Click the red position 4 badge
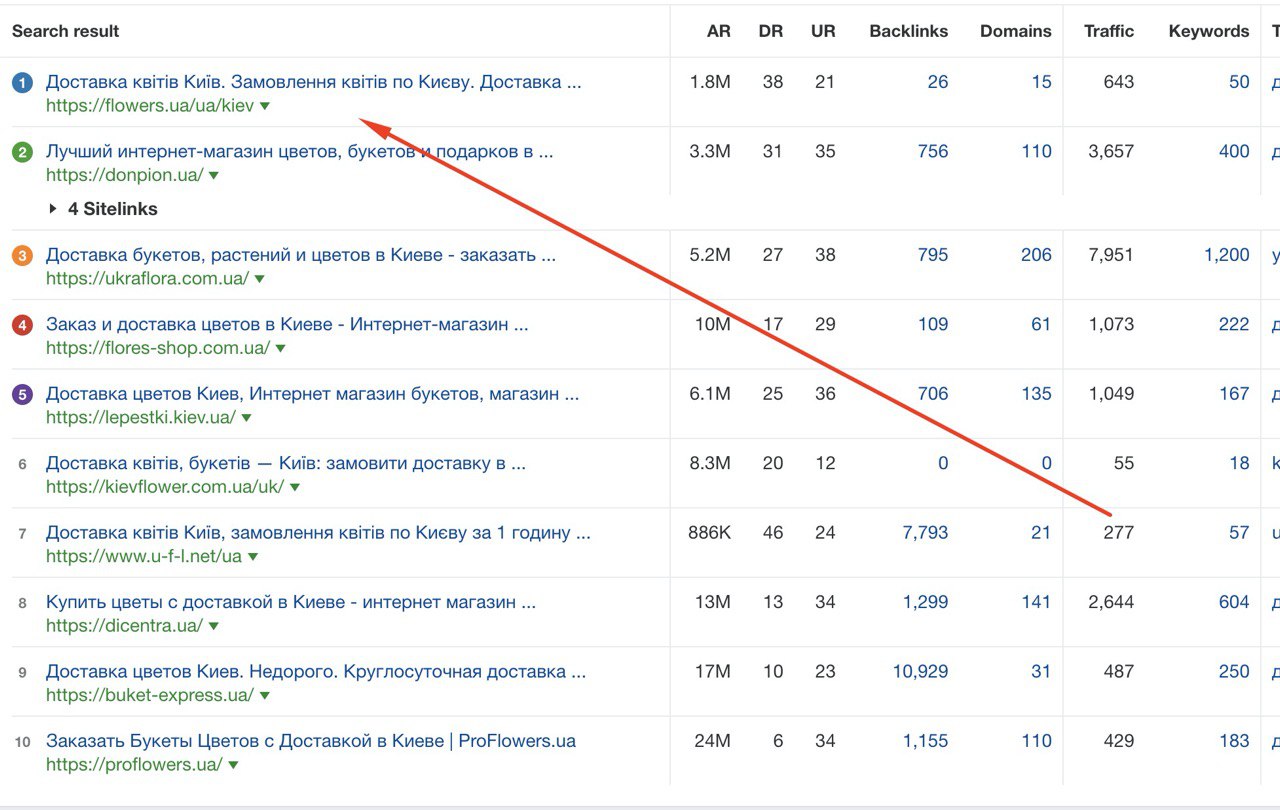1280x810 pixels. click(x=22, y=325)
